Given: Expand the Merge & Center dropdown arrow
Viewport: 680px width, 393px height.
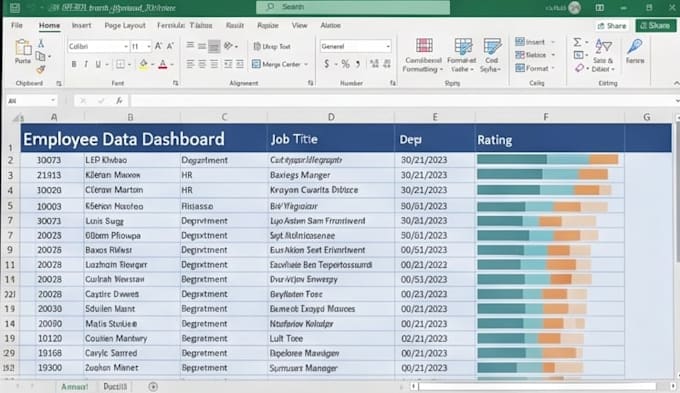Looking at the screenshot, I should pos(306,64).
